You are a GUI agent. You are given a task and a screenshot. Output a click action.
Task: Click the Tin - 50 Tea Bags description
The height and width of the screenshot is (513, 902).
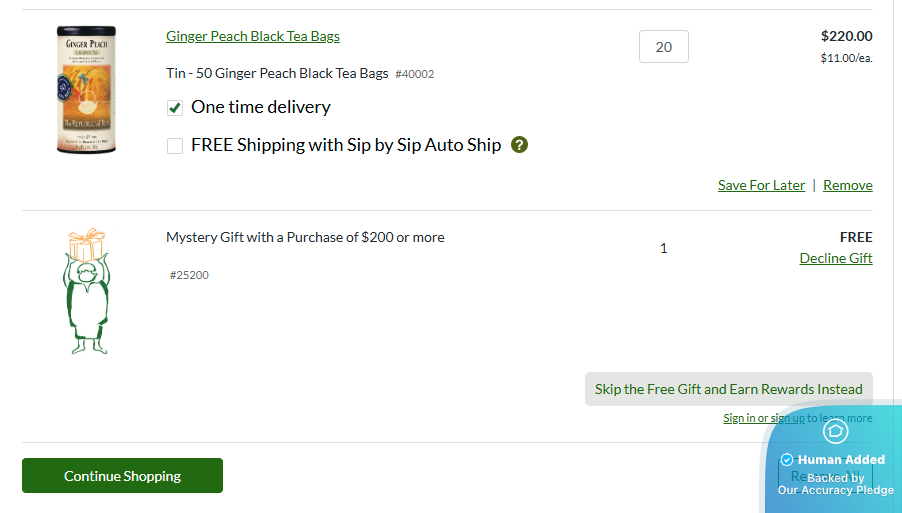click(277, 73)
